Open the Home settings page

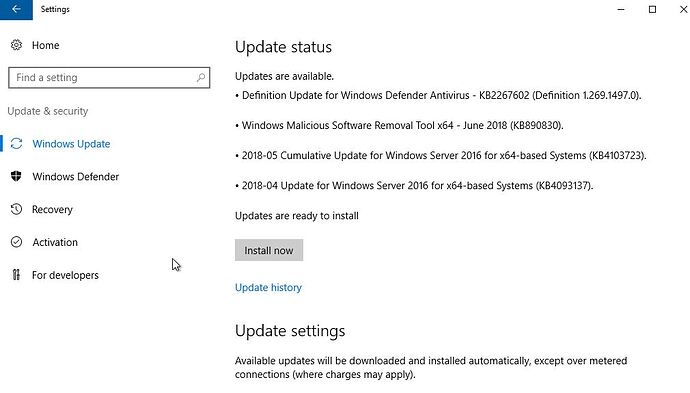45,45
